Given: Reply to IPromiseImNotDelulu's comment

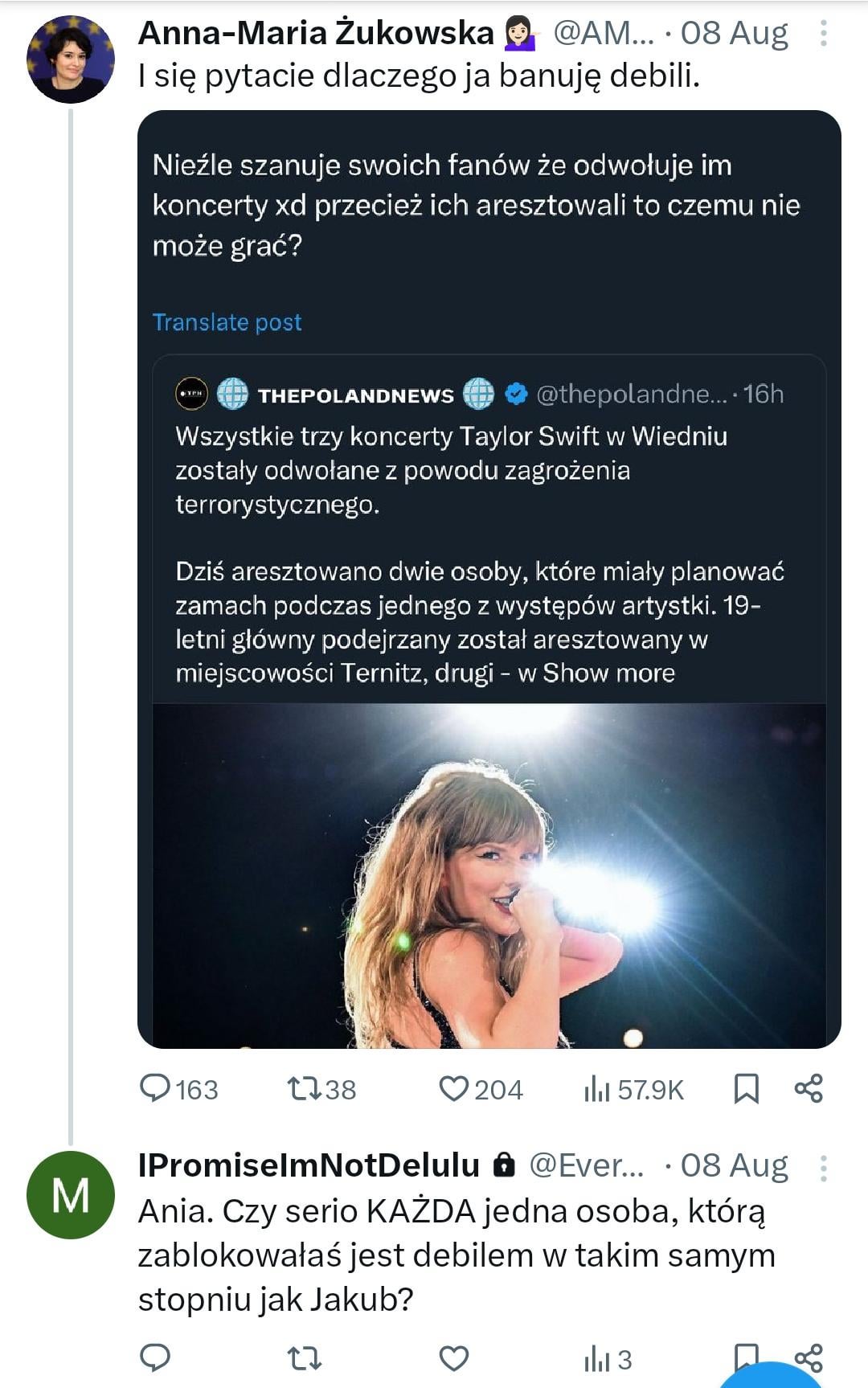Looking at the screenshot, I should 154,1357.
